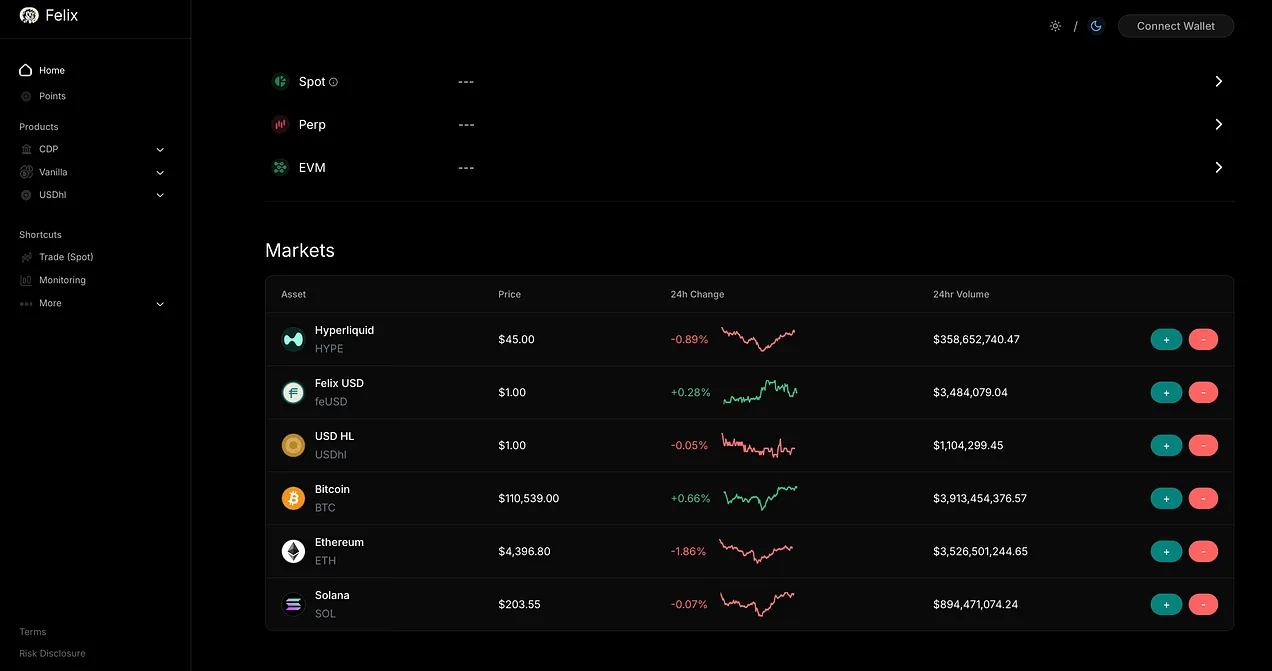The height and width of the screenshot is (671, 1272).
Task: Click the green plus button for Bitcoin
Action: click(1166, 498)
